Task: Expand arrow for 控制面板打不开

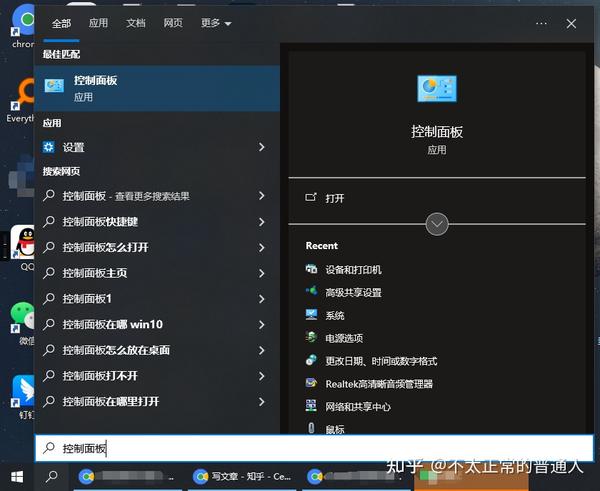Action: [x=261, y=376]
